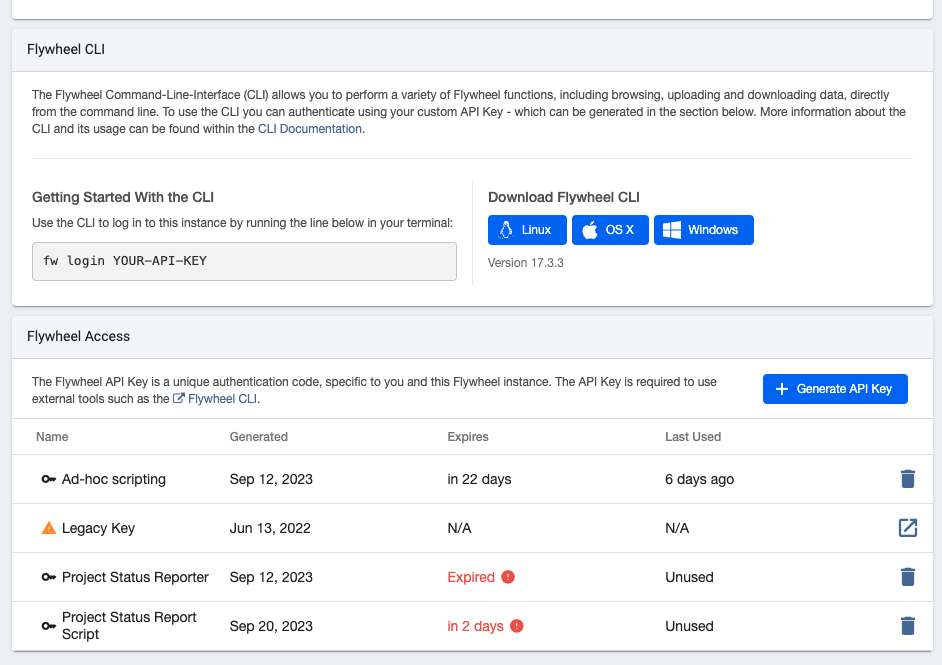942x665 pixels.
Task: Open Legacy Key via the external link icon
Action: [908, 528]
